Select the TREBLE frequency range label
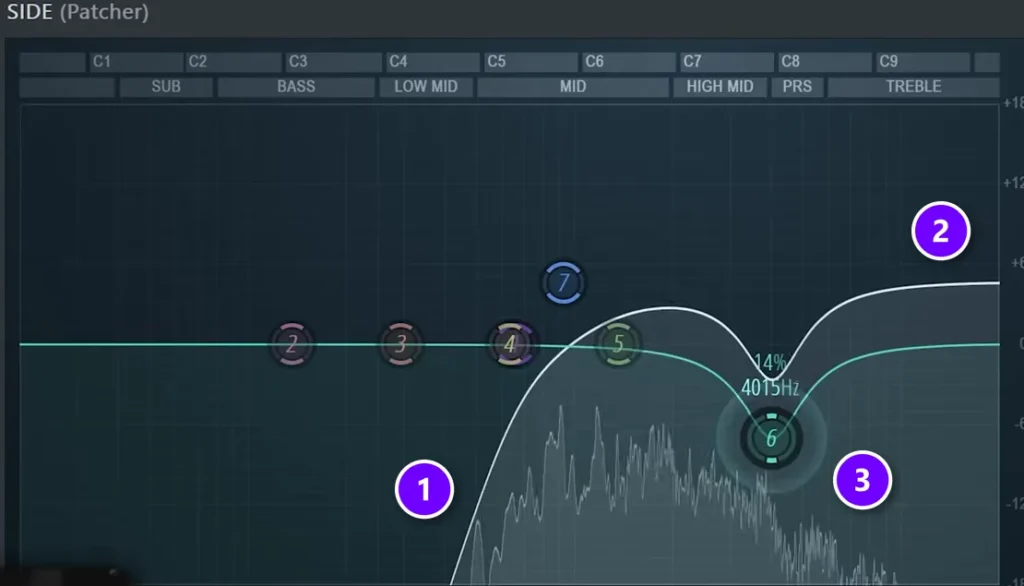Viewport: 1024px width, 586px height. point(914,87)
